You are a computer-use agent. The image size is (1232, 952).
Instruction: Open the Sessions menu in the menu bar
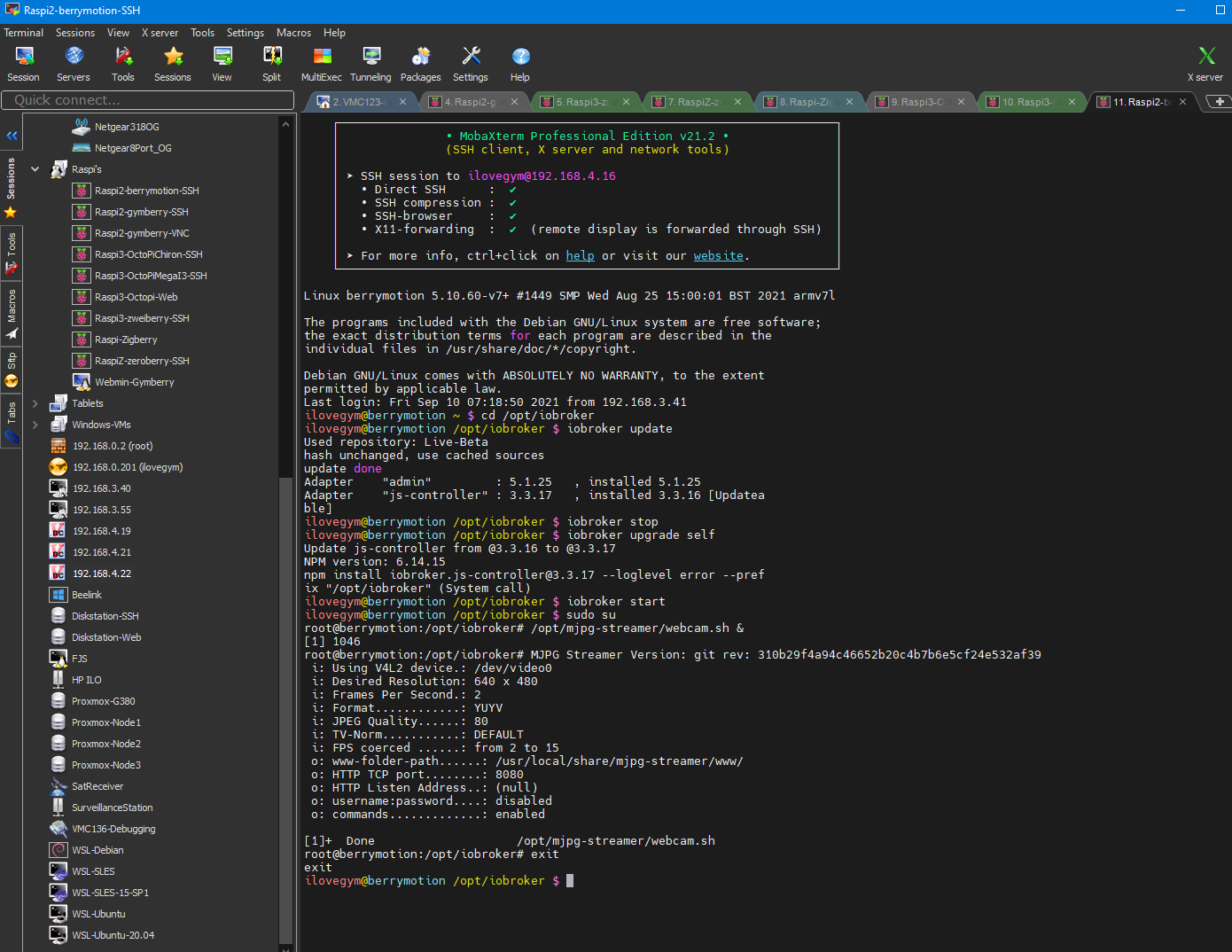[x=75, y=33]
